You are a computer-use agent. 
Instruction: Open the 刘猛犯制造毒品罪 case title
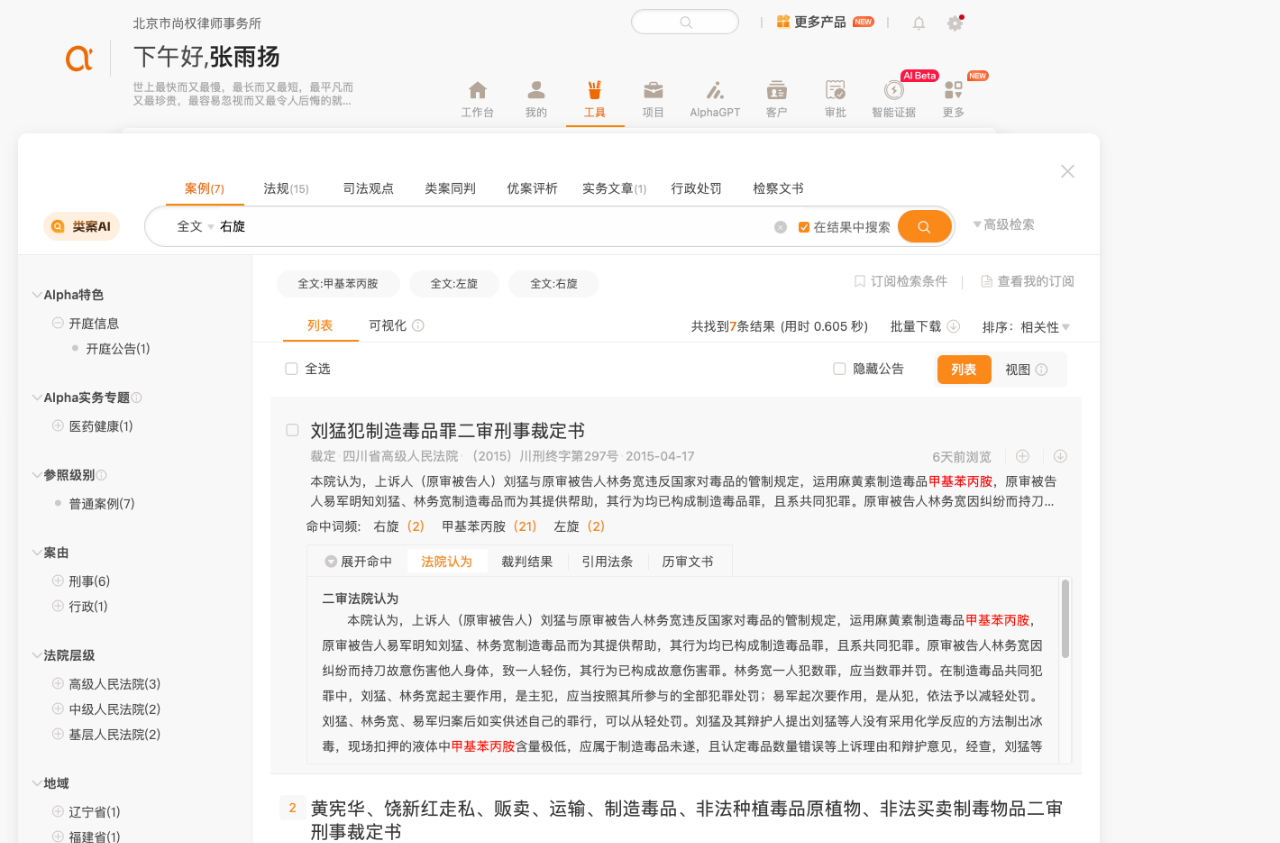(447, 431)
